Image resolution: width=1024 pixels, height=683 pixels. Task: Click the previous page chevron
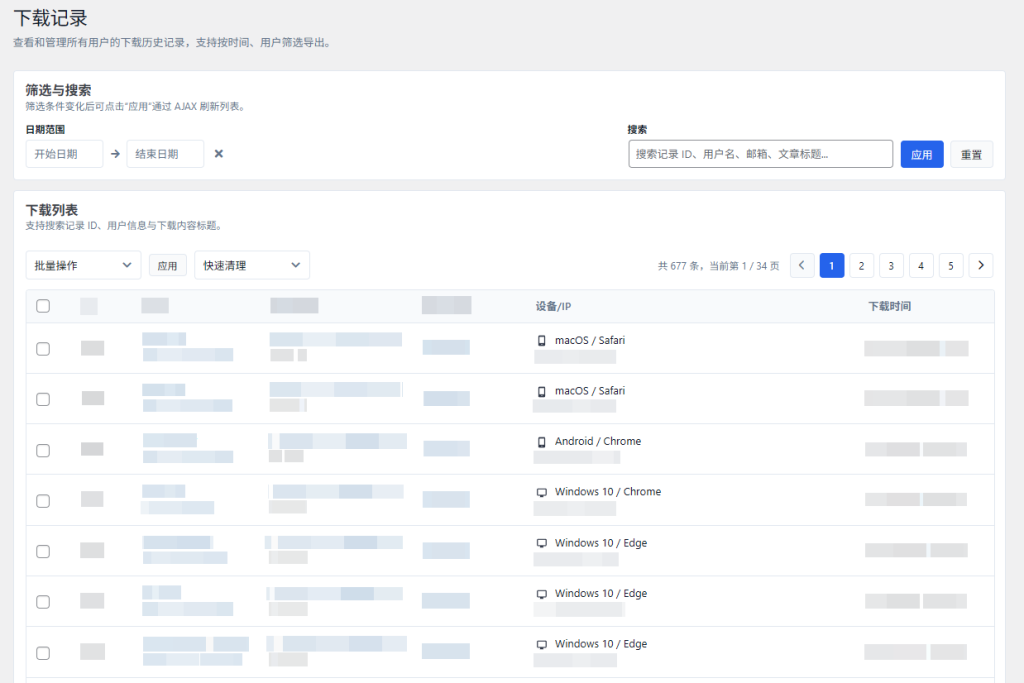pyautogui.click(x=801, y=265)
